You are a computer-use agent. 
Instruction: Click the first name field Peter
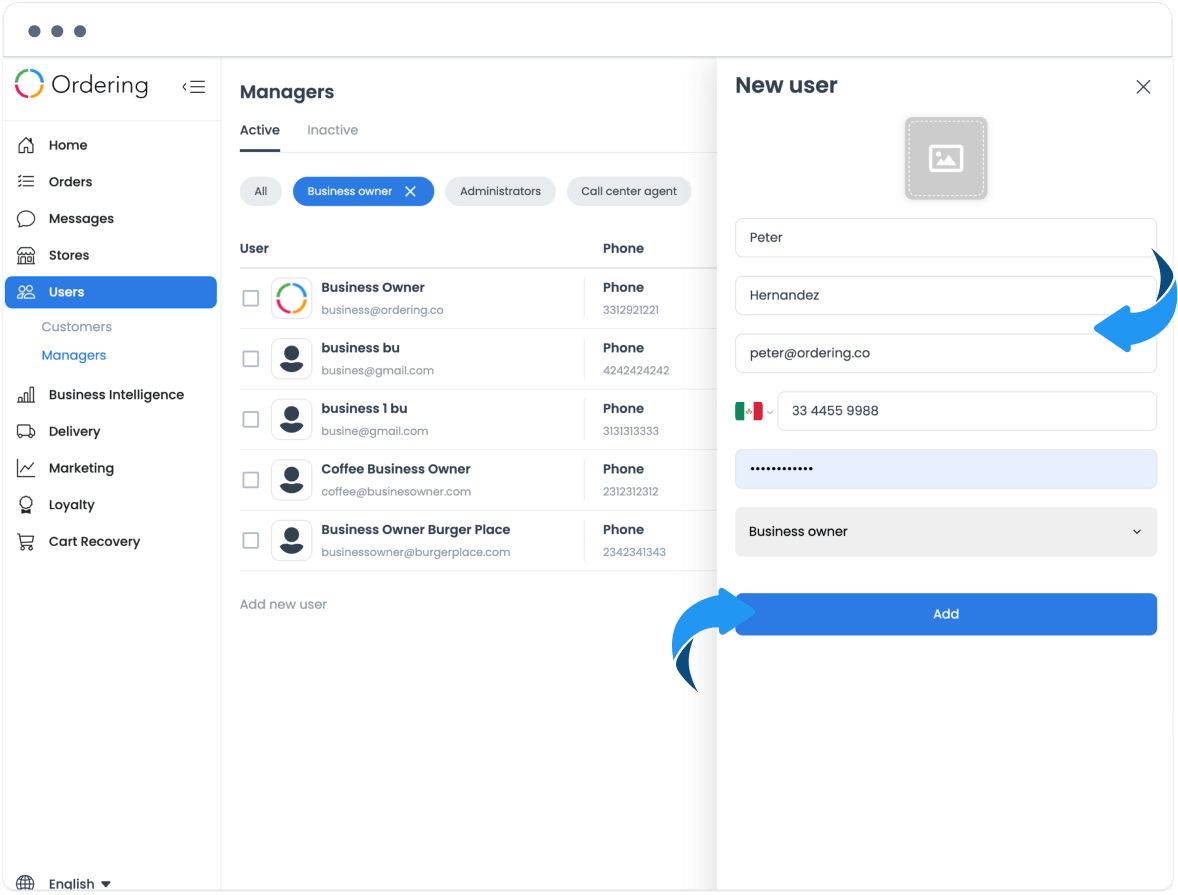946,237
